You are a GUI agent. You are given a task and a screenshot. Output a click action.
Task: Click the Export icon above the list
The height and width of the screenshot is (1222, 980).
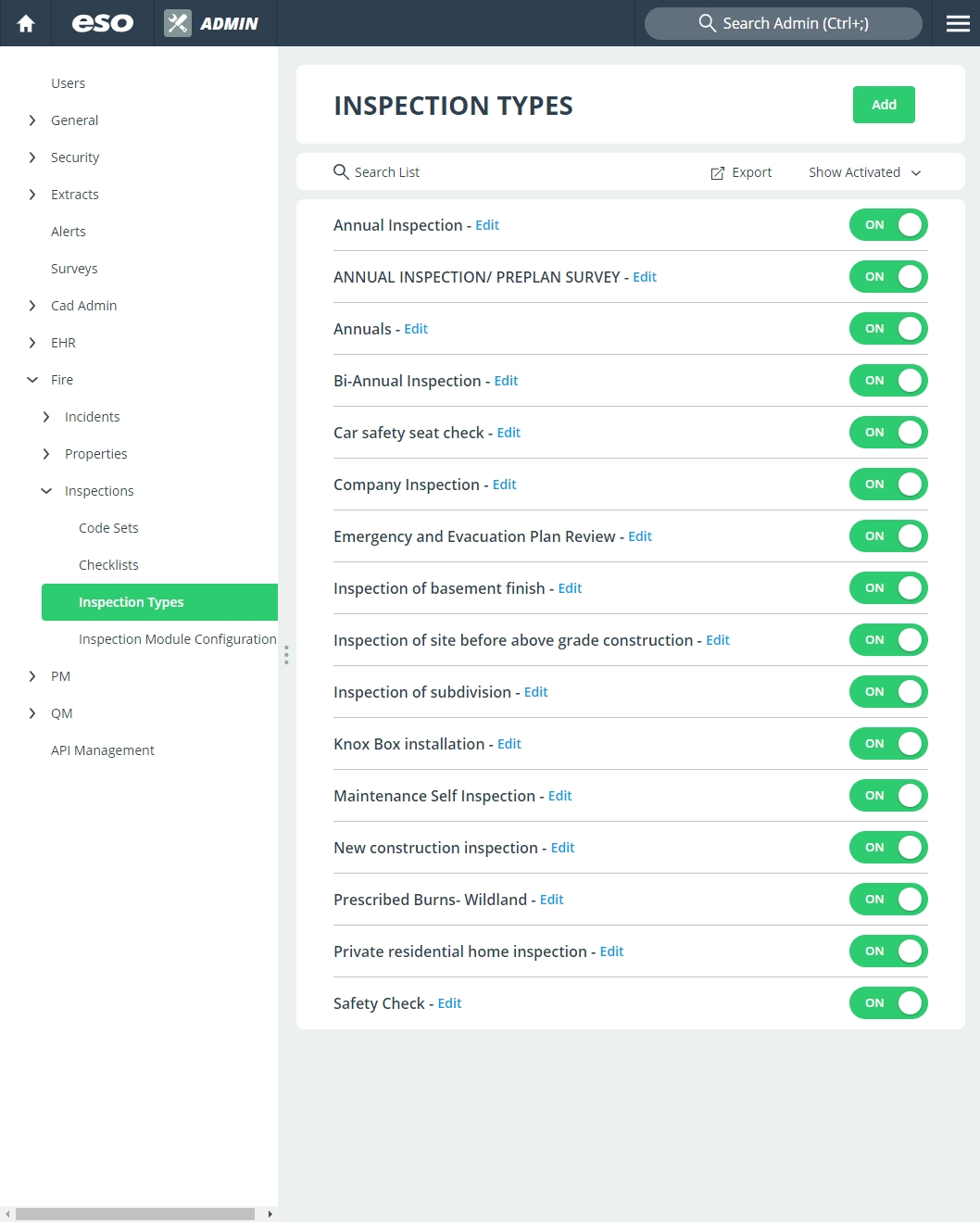click(718, 172)
